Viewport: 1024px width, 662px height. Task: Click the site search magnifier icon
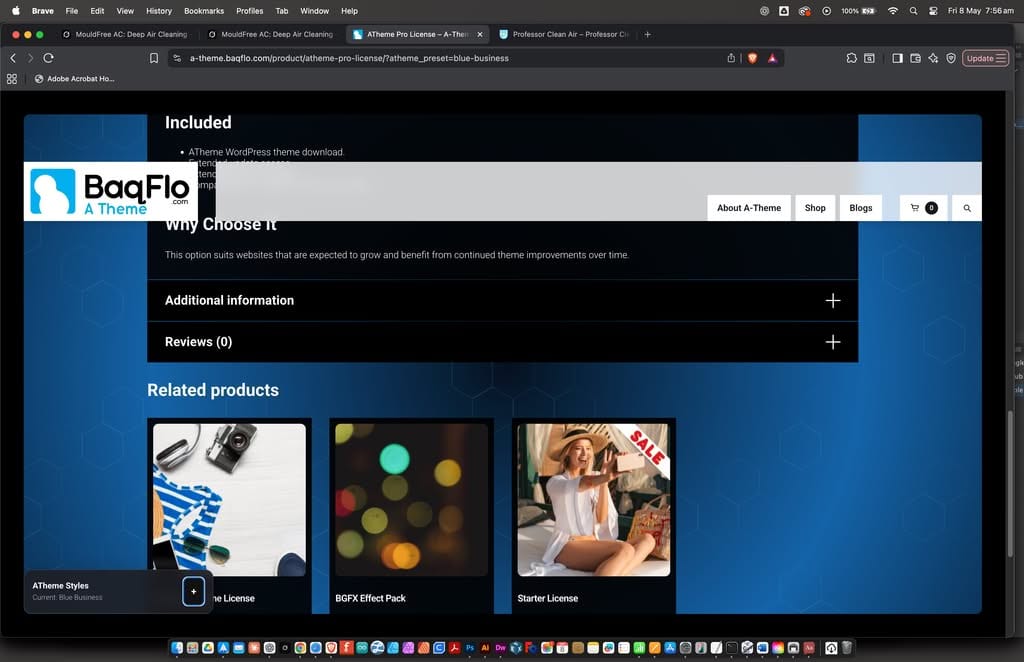point(967,208)
